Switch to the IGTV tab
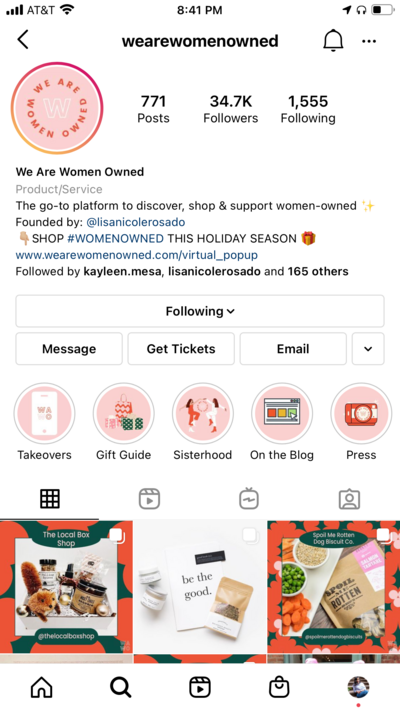400x711 pixels. pyautogui.click(x=249, y=499)
